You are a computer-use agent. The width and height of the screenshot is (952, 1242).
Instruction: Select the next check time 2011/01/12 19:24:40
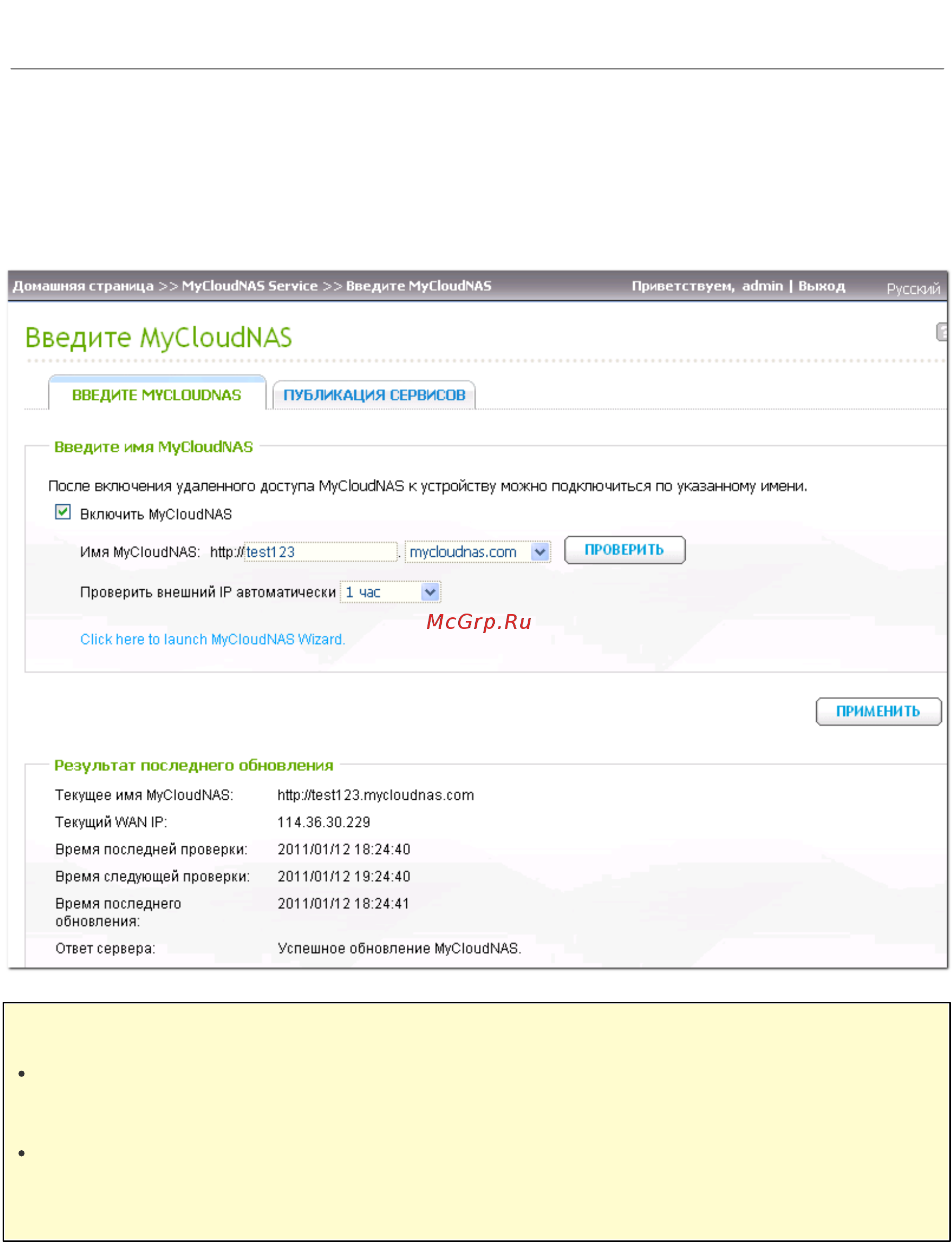pyautogui.click(x=344, y=877)
